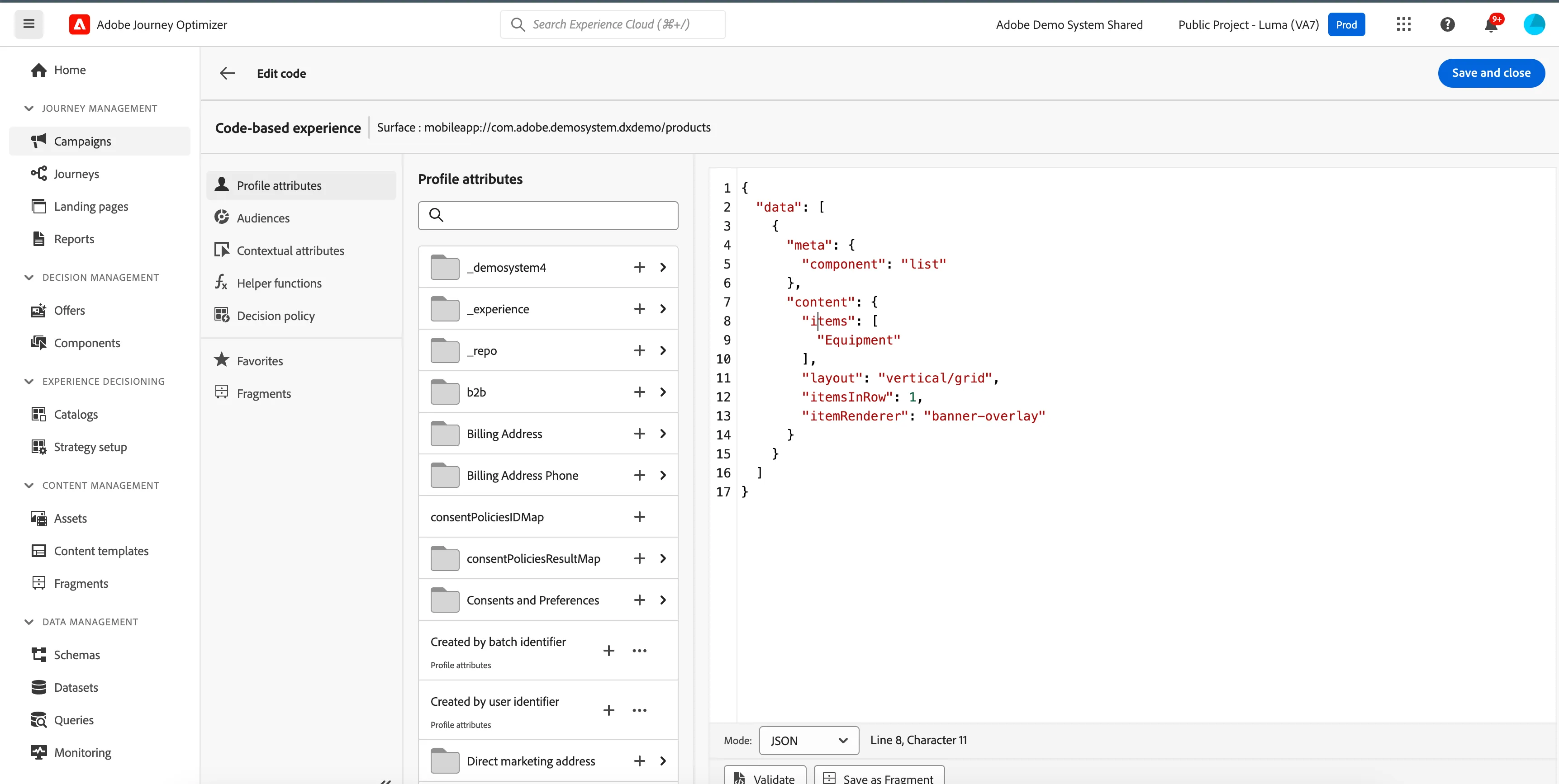
Task: Expand the _demosystem4 folder chevron
Action: pos(663,267)
